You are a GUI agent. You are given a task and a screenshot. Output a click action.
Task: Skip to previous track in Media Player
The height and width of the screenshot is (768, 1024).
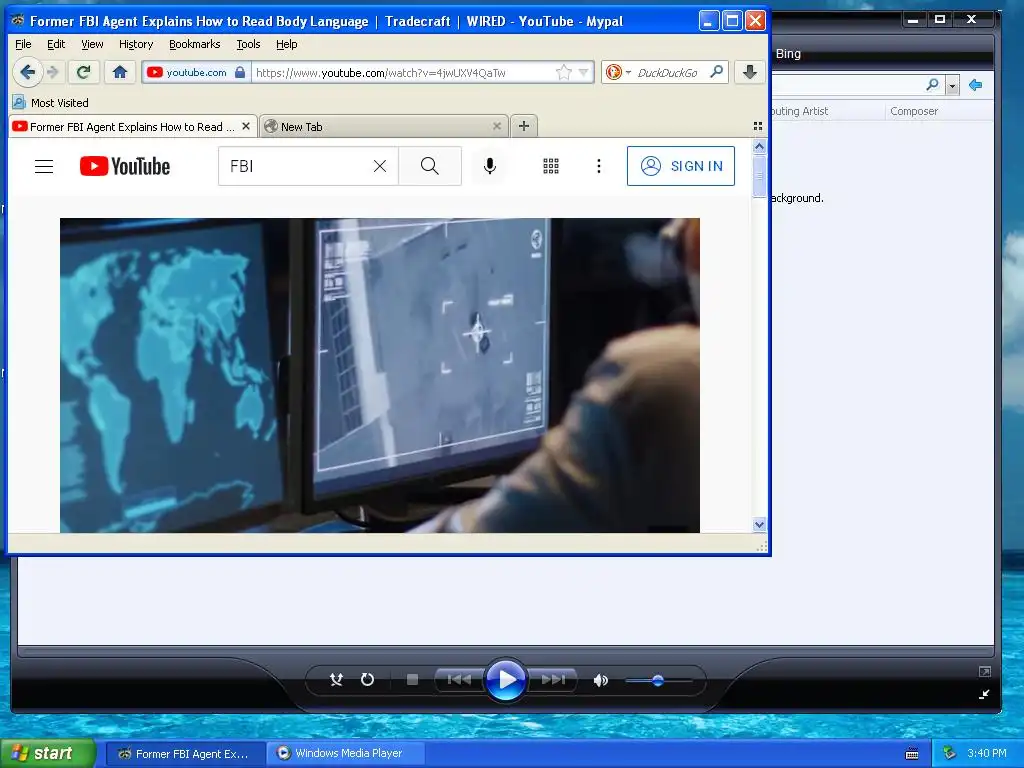(459, 680)
